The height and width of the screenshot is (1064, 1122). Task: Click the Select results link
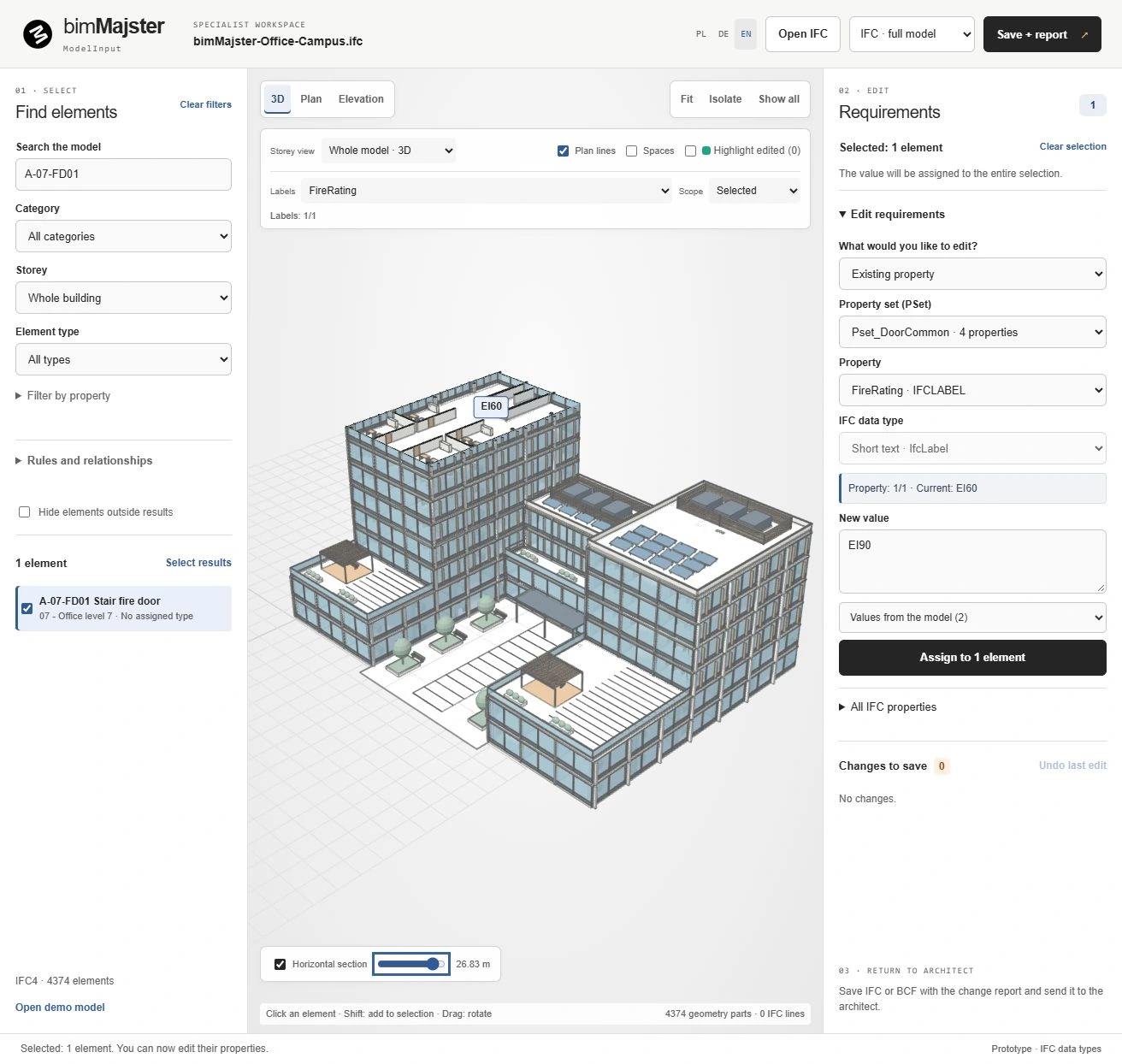[198, 563]
